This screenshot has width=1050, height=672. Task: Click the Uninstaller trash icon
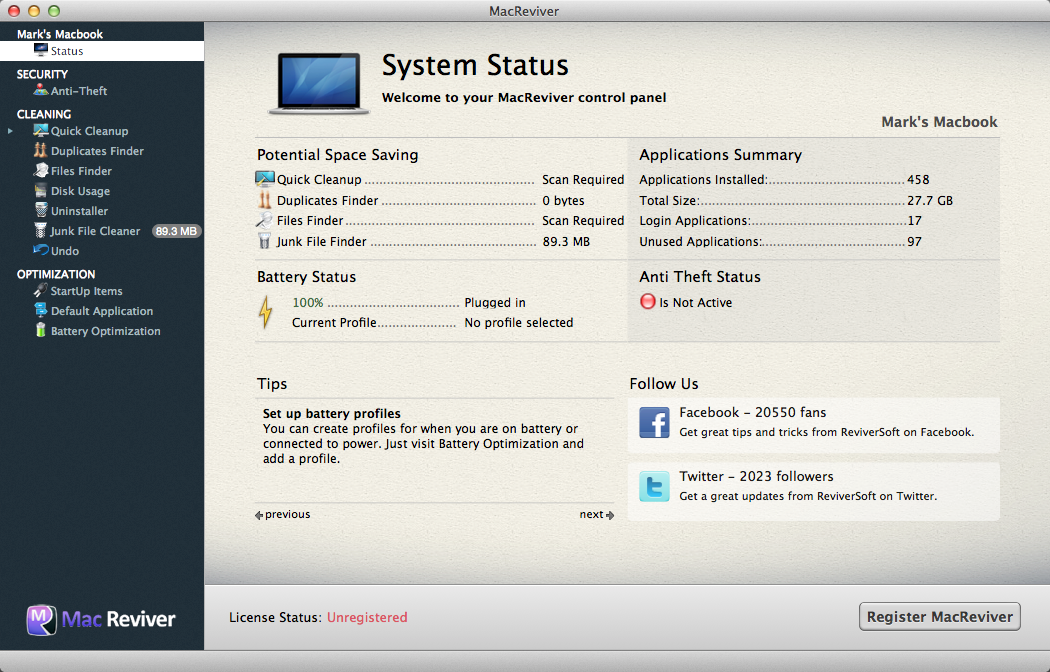click(40, 211)
